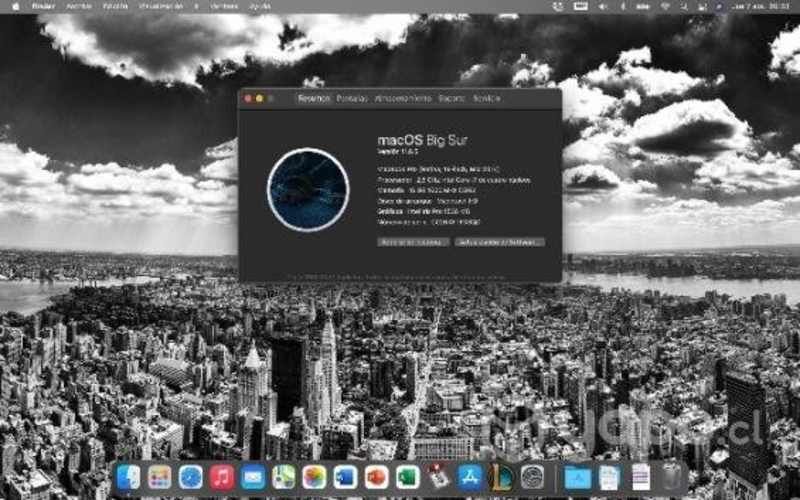Open Control Center in menu bar

(703, 6)
